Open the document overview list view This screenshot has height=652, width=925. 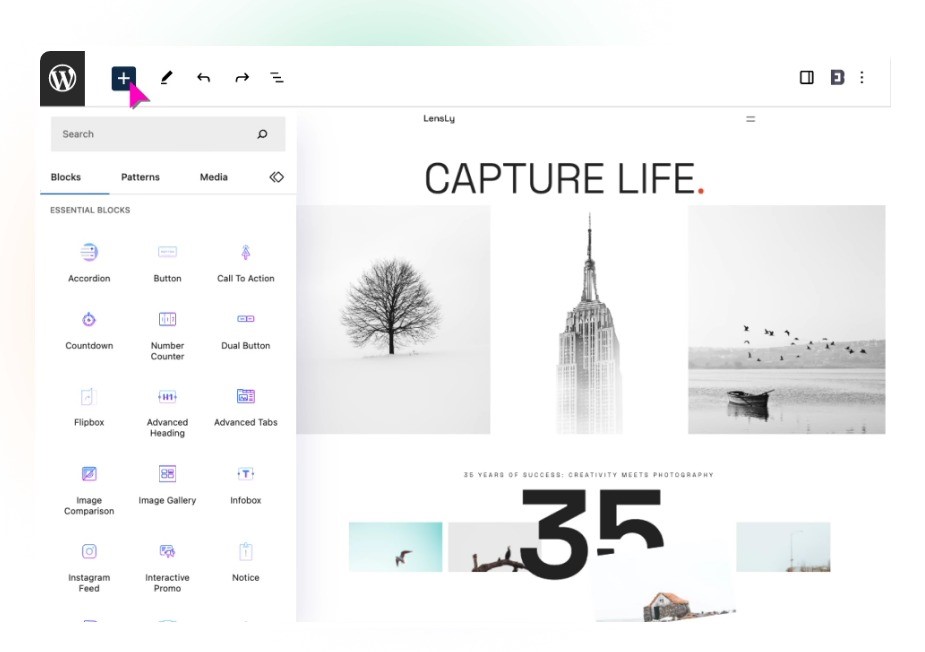click(x=277, y=77)
